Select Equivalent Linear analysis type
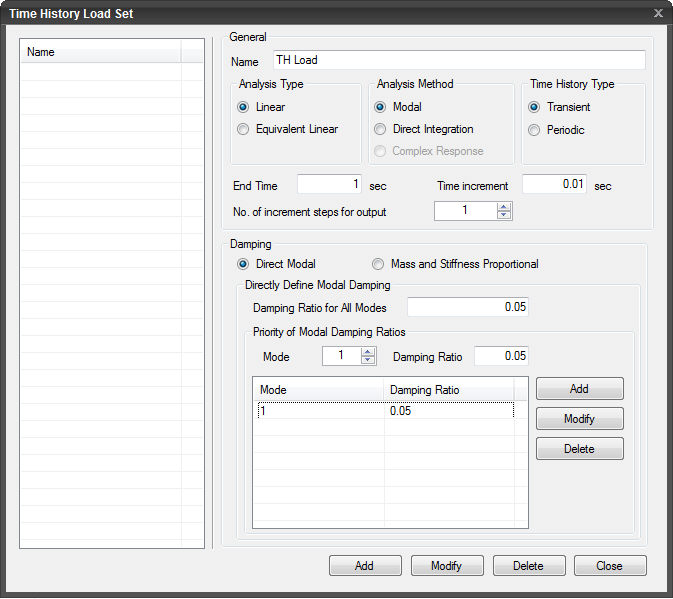The width and height of the screenshot is (673, 599). (244, 129)
